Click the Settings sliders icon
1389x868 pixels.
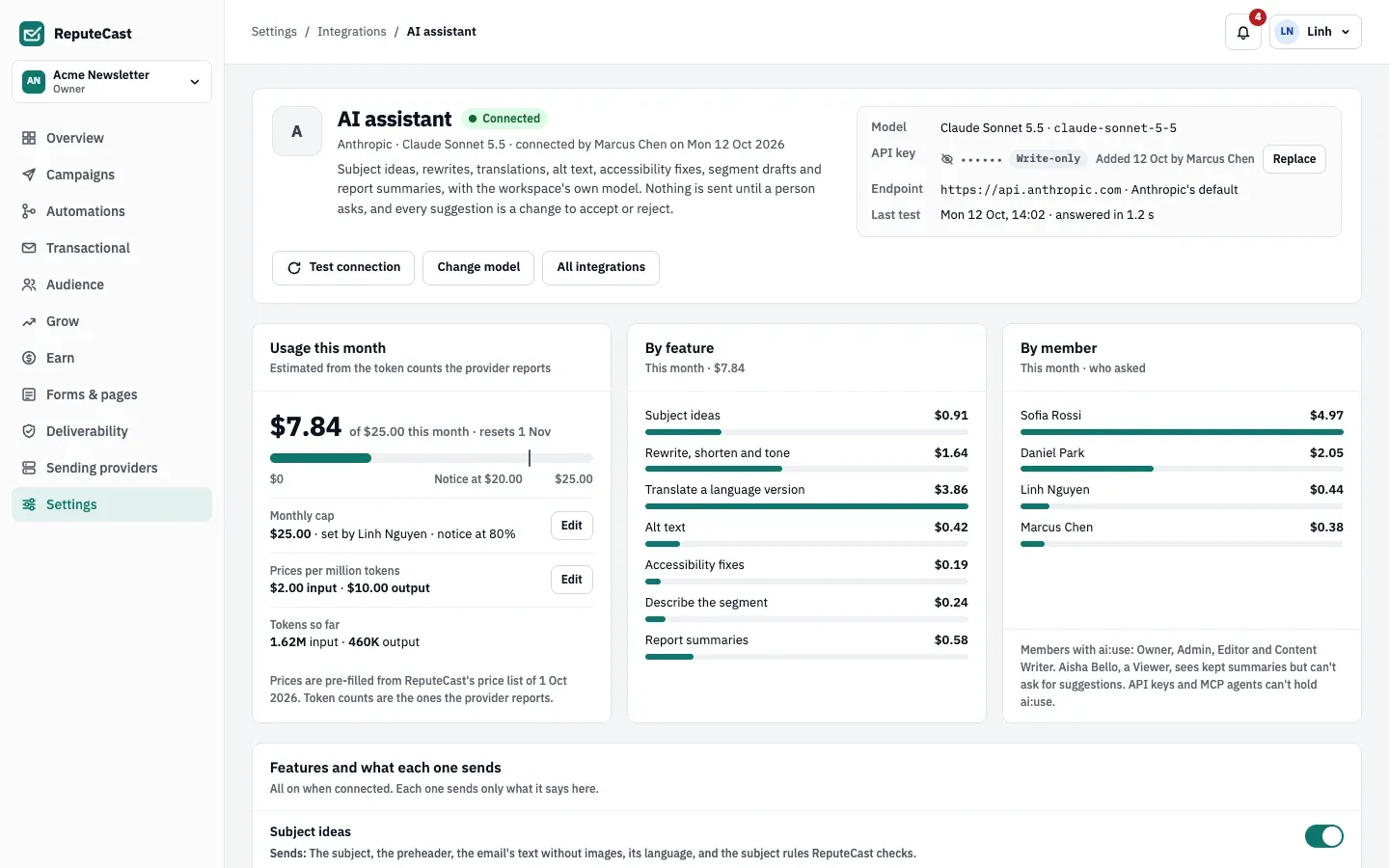(x=29, y=504)
